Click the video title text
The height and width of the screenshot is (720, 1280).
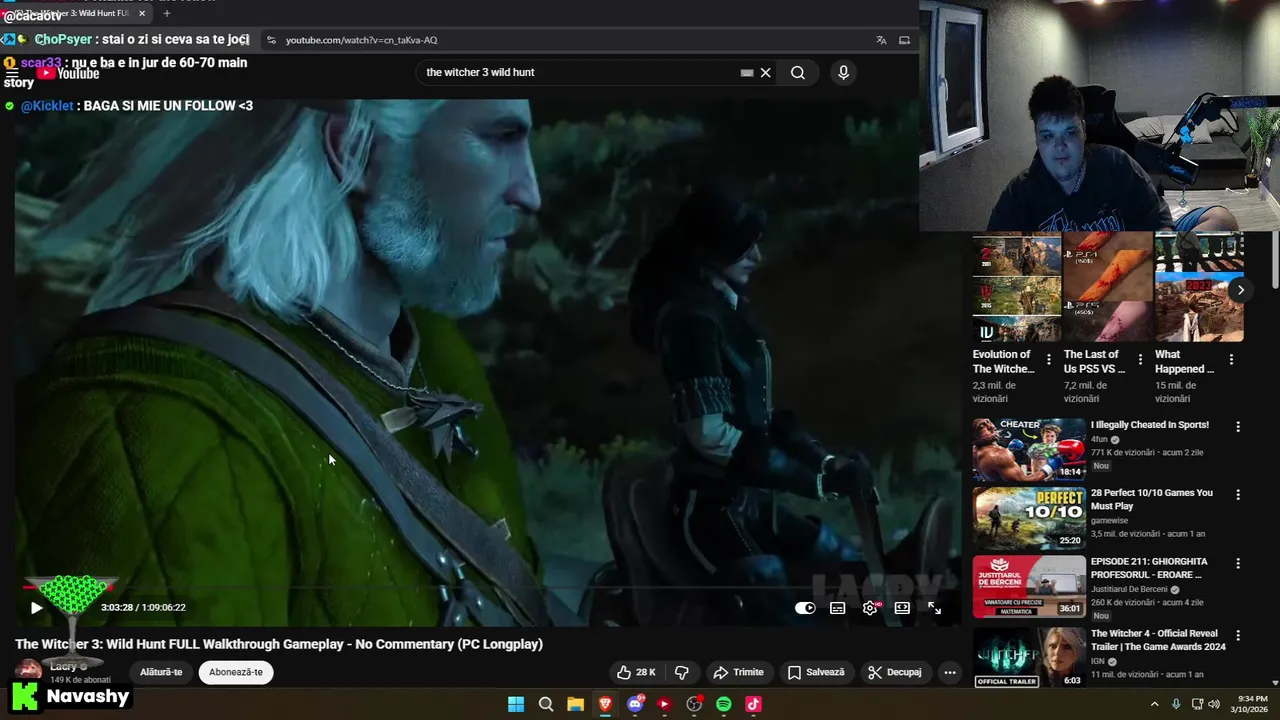click(279, 644)
